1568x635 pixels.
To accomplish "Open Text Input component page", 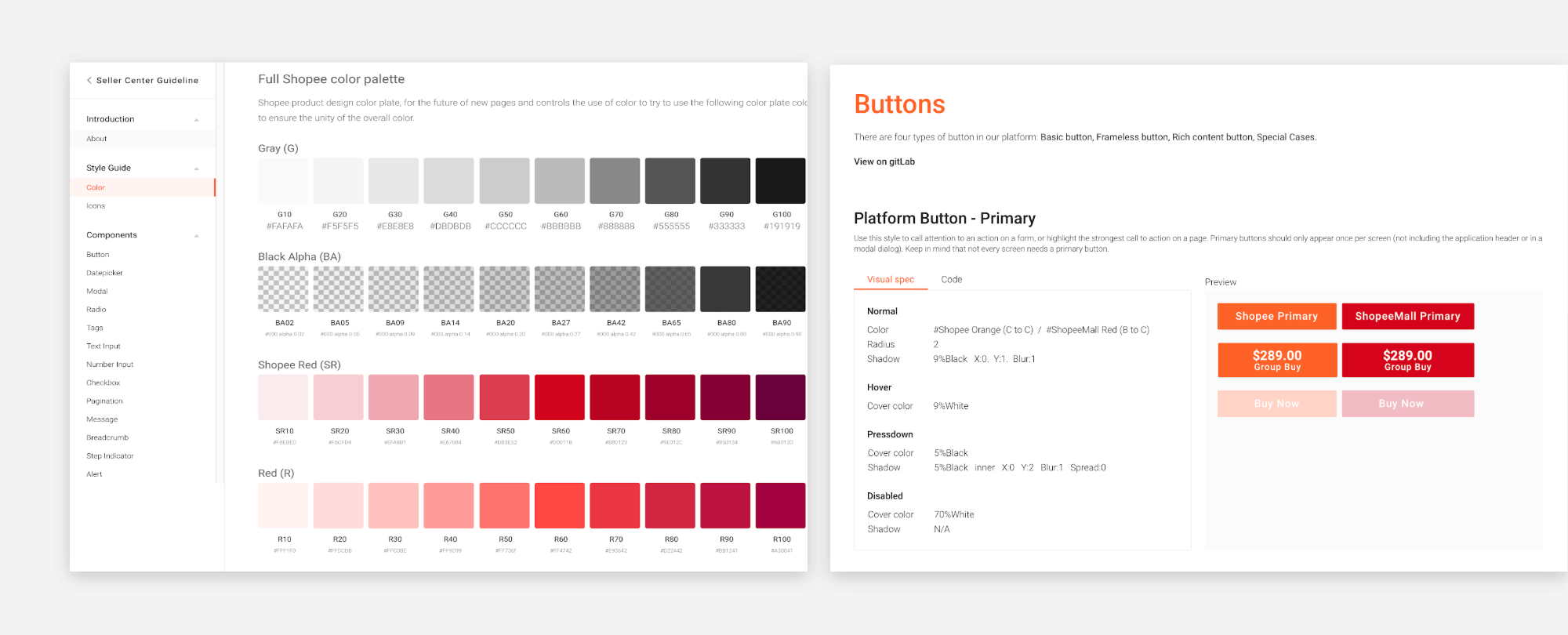I will click(x=103, y=347).
